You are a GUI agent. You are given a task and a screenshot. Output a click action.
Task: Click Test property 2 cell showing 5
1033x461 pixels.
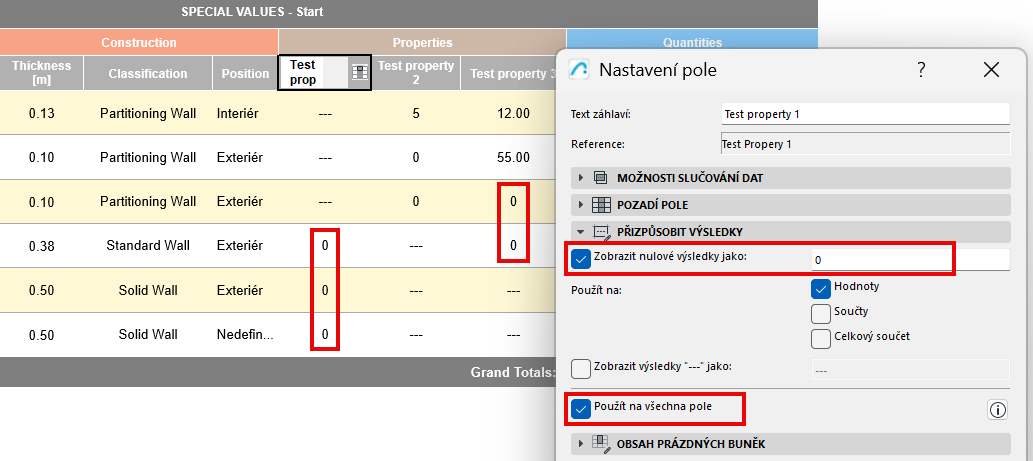[x=416, y=113]
